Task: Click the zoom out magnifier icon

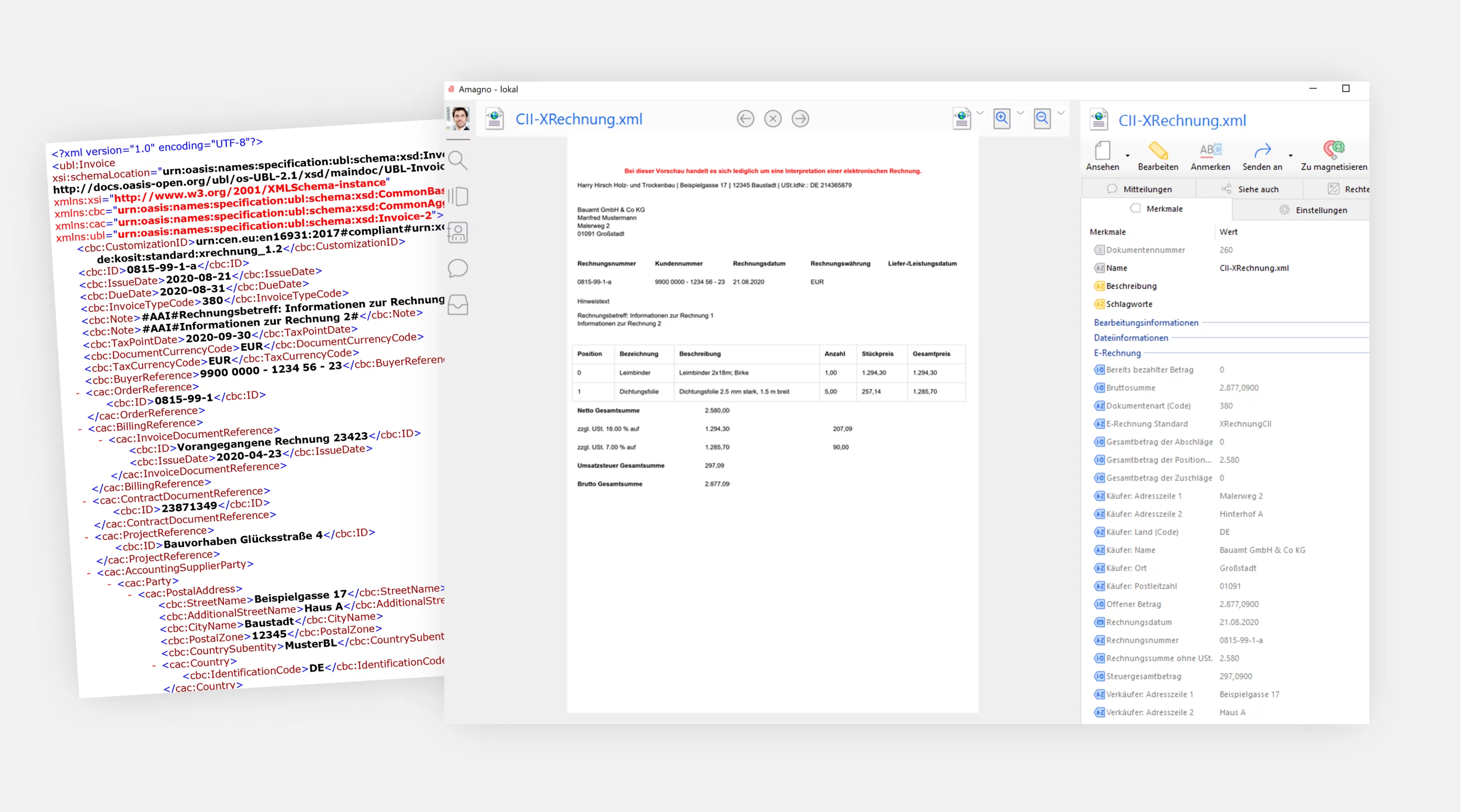Action: click(1042, 118)
